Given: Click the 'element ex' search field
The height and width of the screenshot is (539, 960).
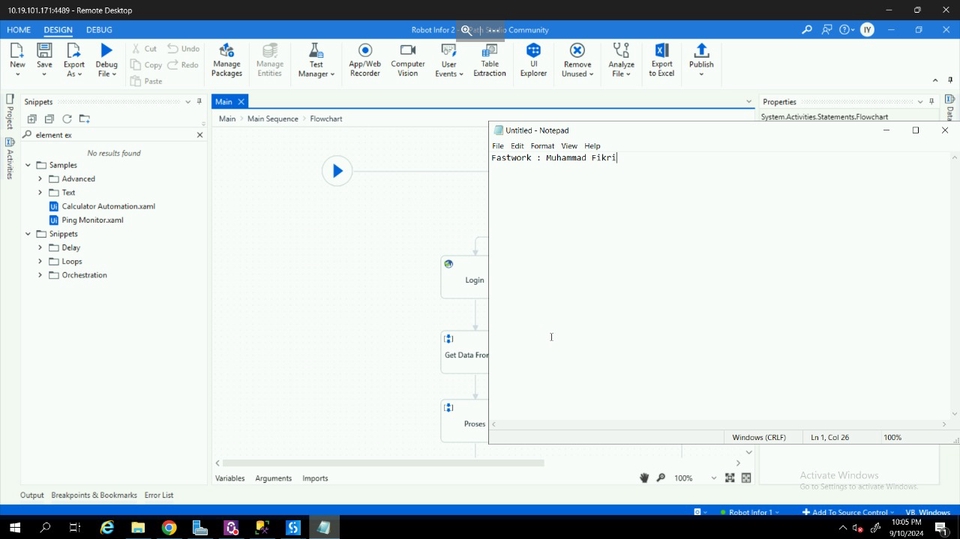Looking at the screenshot, I should point(113,135).
